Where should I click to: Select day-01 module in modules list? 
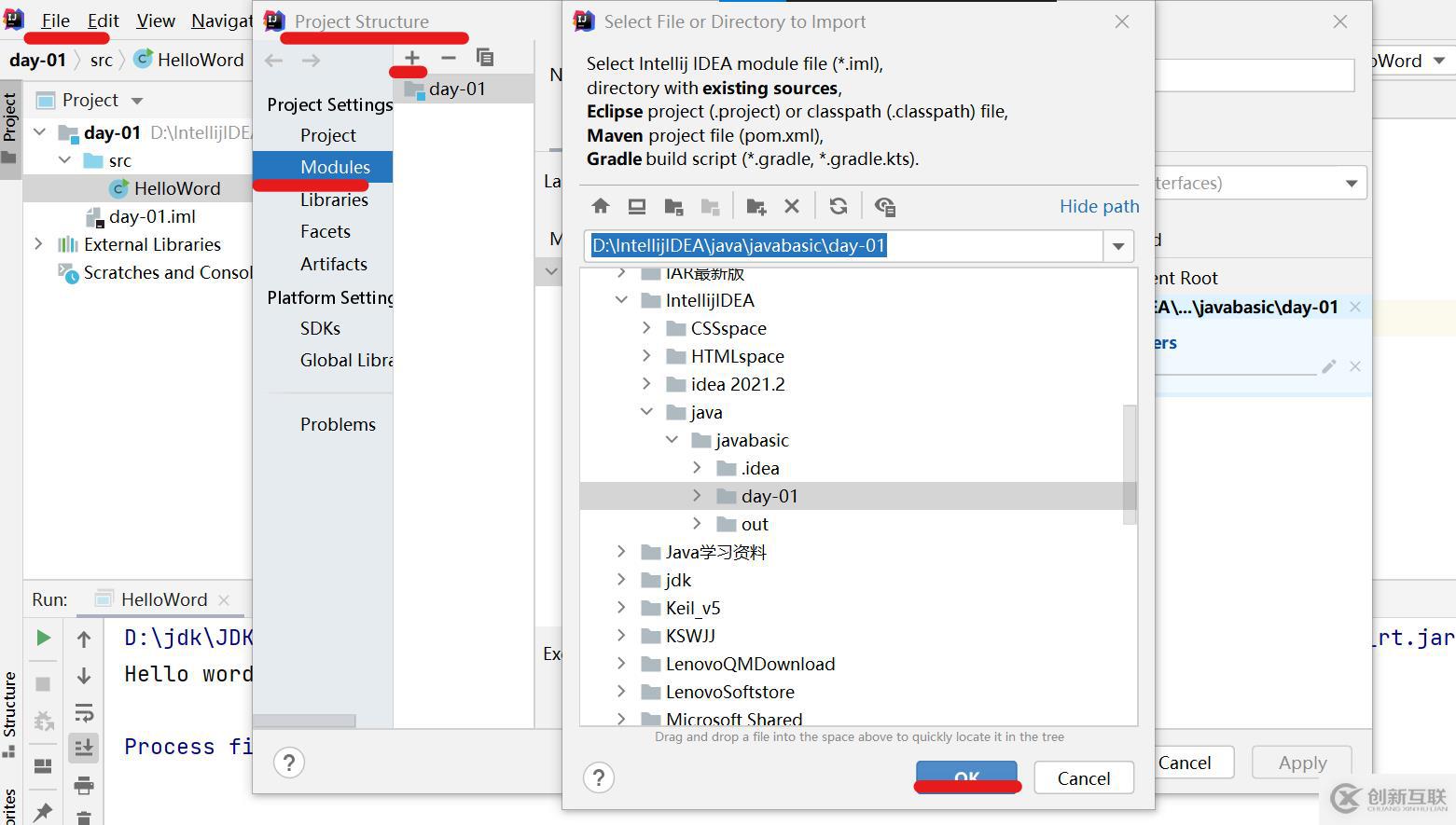(464, 89)
